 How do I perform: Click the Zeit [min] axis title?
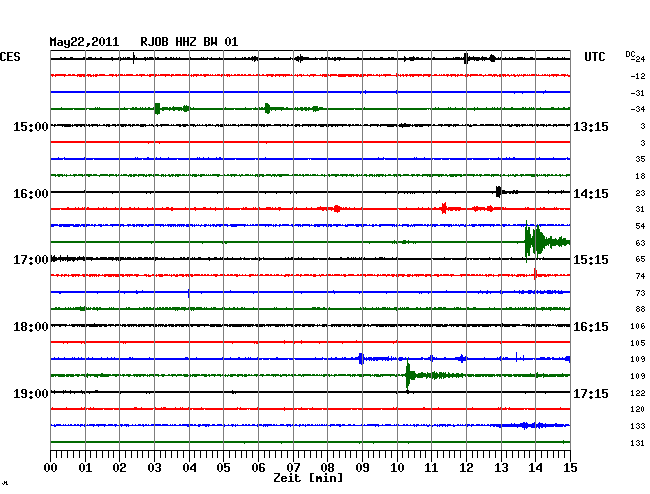(308, 478)
